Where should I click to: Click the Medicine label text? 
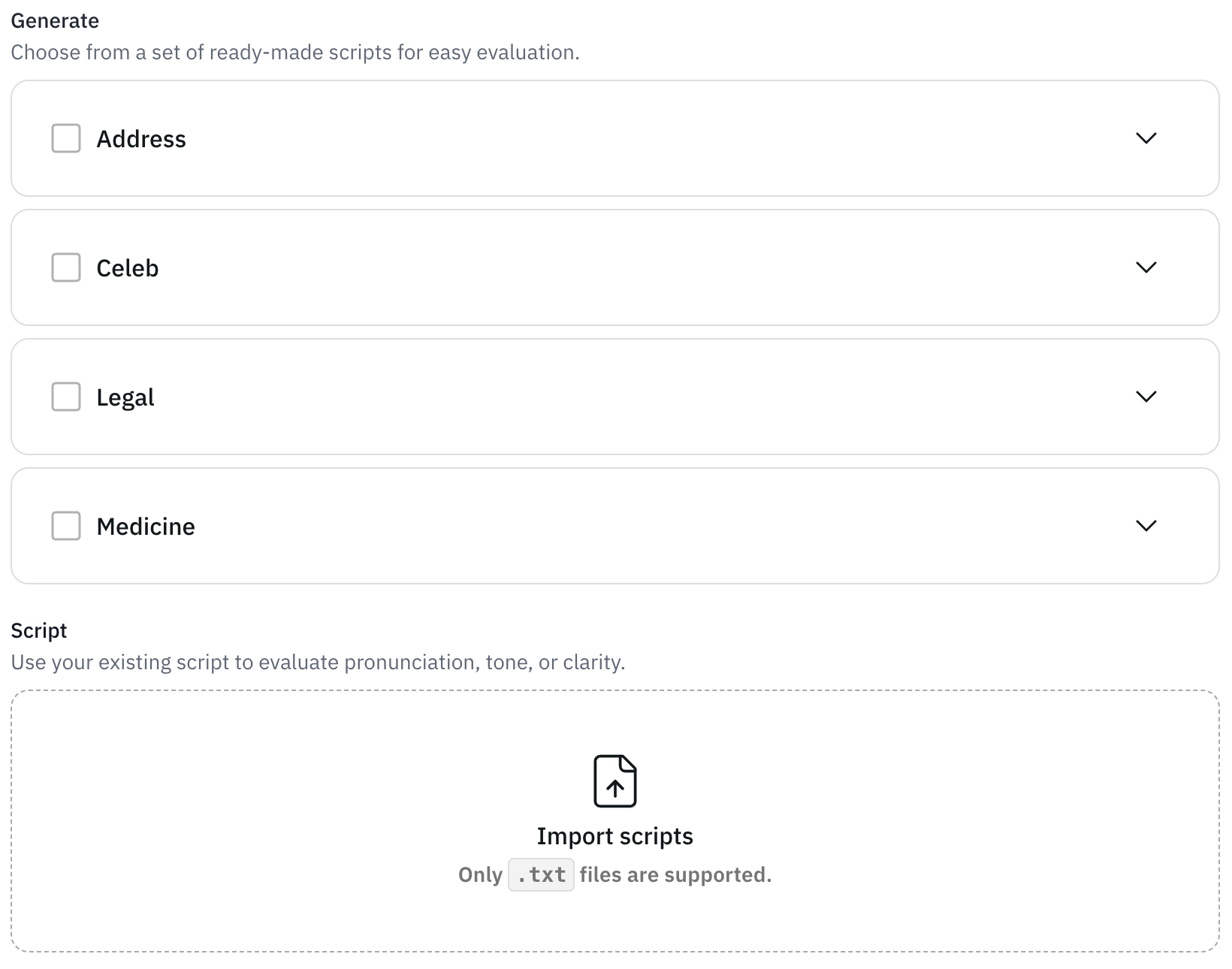pos(146,527)
